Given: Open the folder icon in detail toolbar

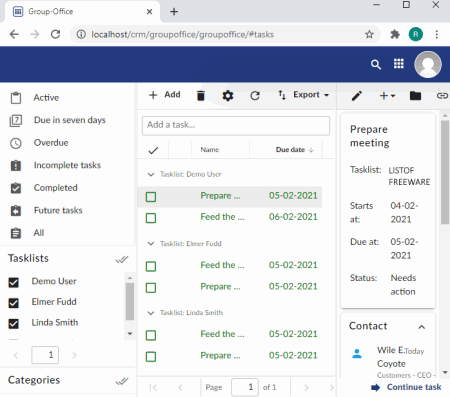Looking at the screenshot, I should click(x=415, y=96).
